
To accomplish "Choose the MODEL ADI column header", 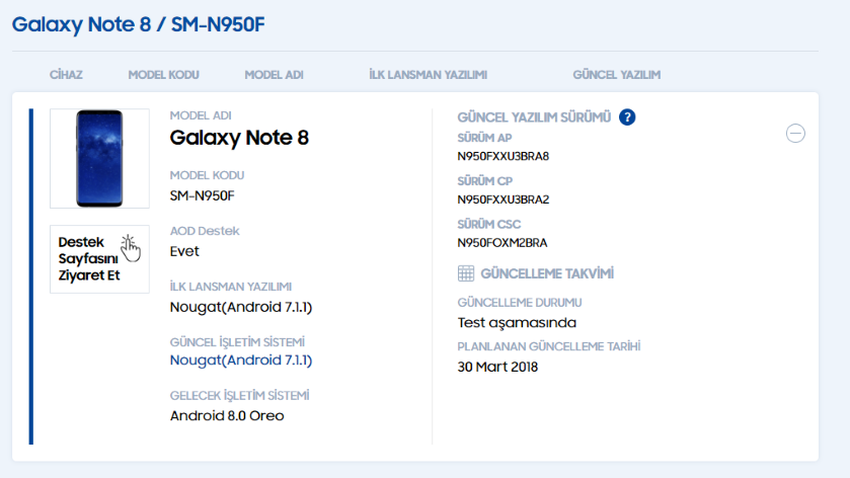I will [274, 75].
